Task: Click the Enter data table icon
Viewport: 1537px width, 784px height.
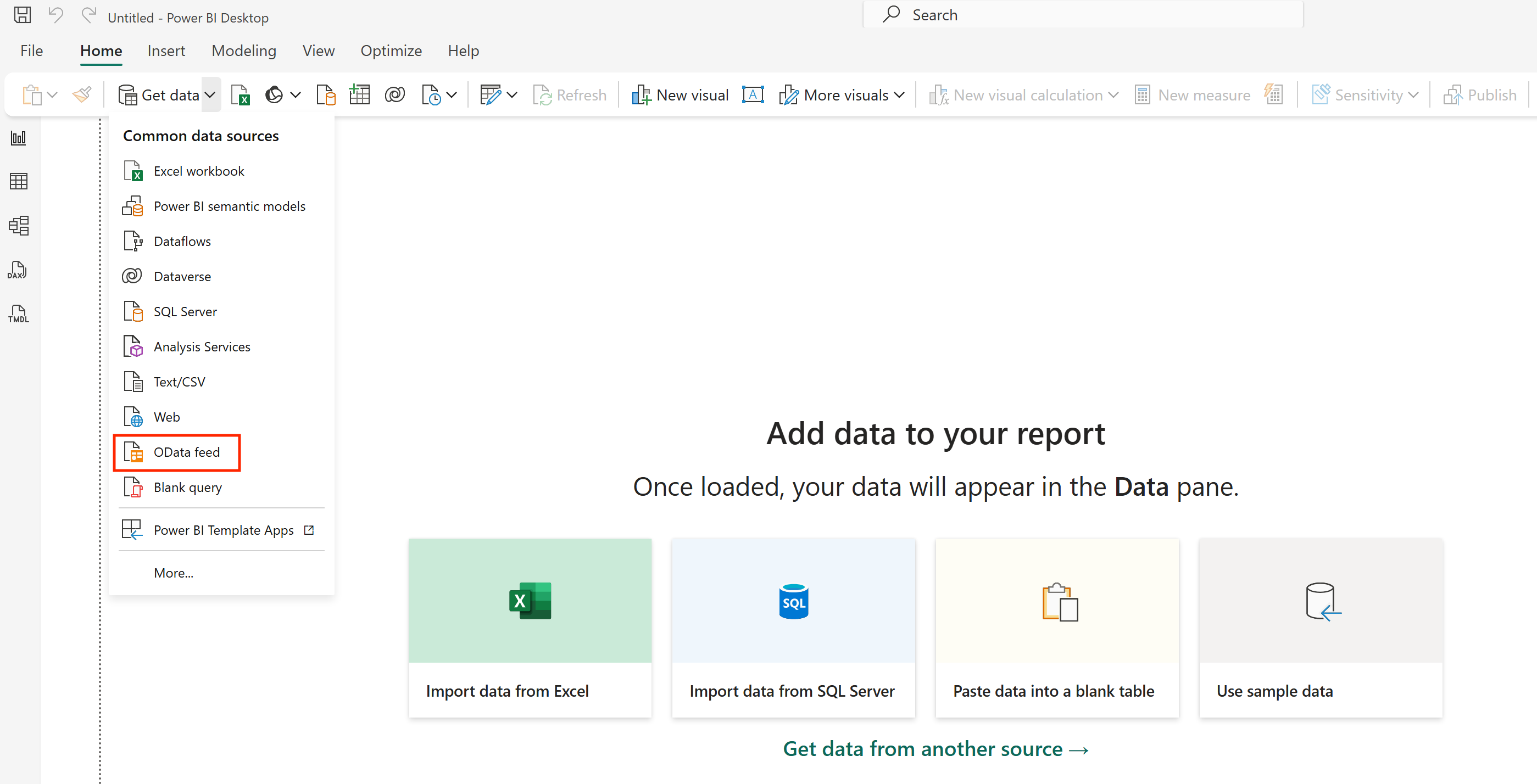Action: [360, 95]
